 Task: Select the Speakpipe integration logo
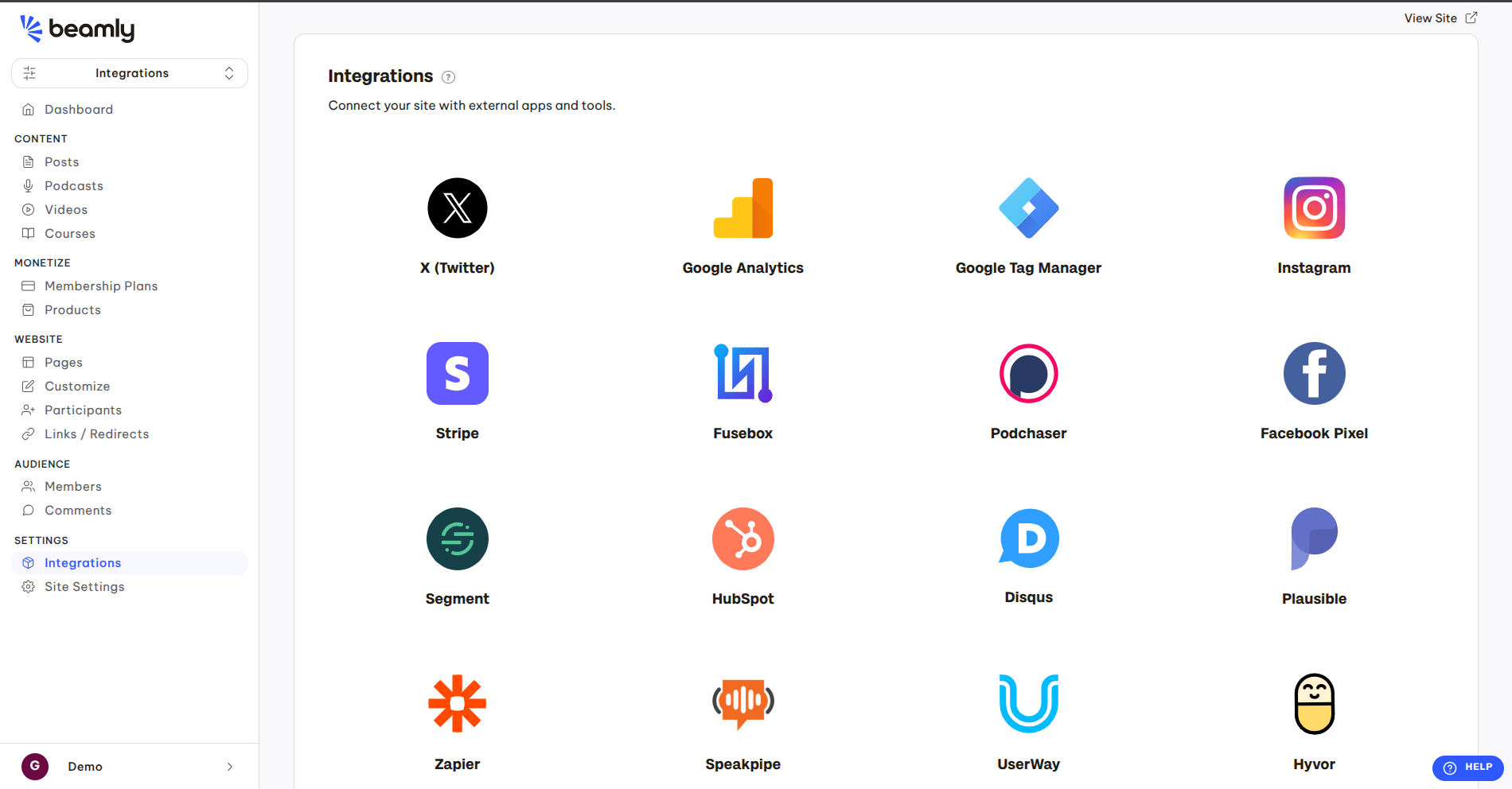[743, 704]
